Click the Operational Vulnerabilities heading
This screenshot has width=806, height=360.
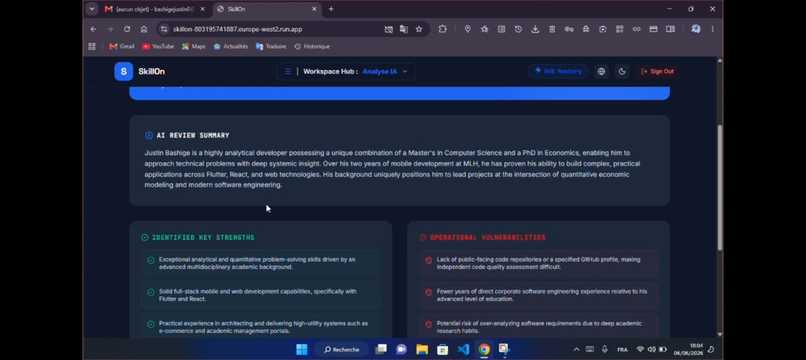488,238
